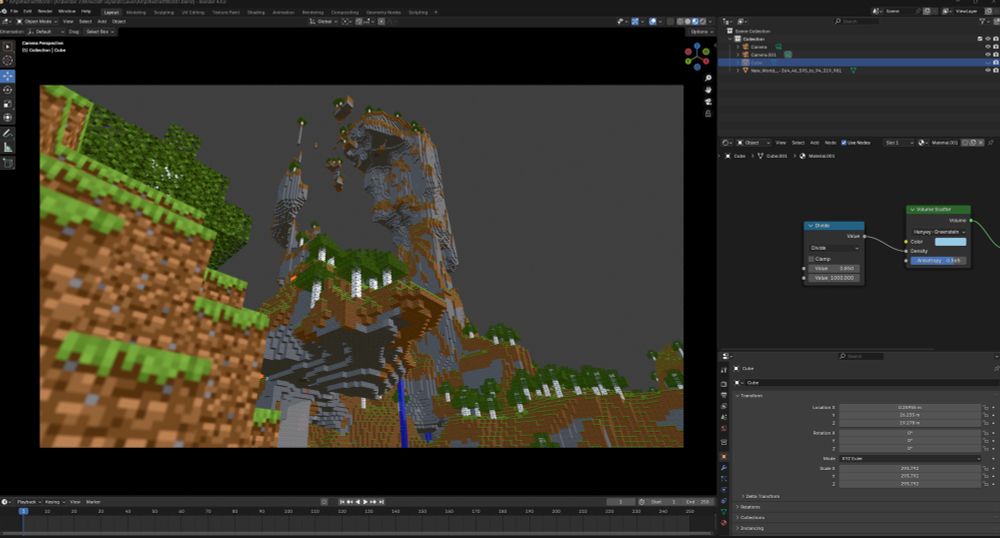Viewport: 1000px width, 538px height.
Task: Open the XYZ Euler rotation mode dropdown
Action: [x=910, y=458]
